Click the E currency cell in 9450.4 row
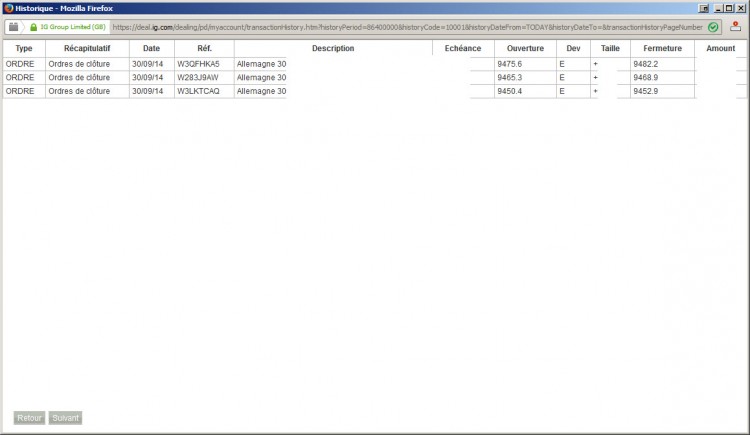Screen dimensions: 750x435 [562, 91]
